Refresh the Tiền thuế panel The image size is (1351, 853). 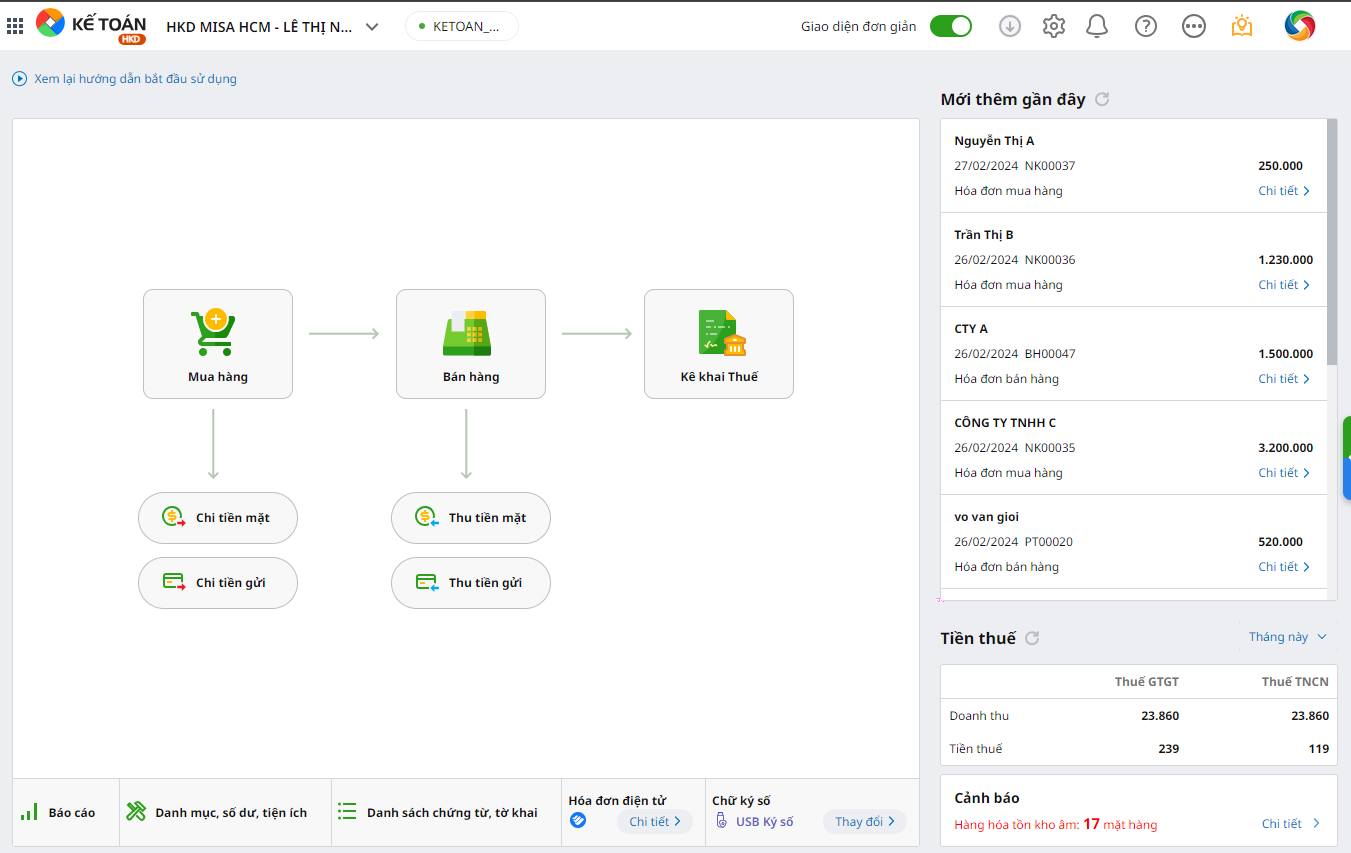coord(1033,638)
